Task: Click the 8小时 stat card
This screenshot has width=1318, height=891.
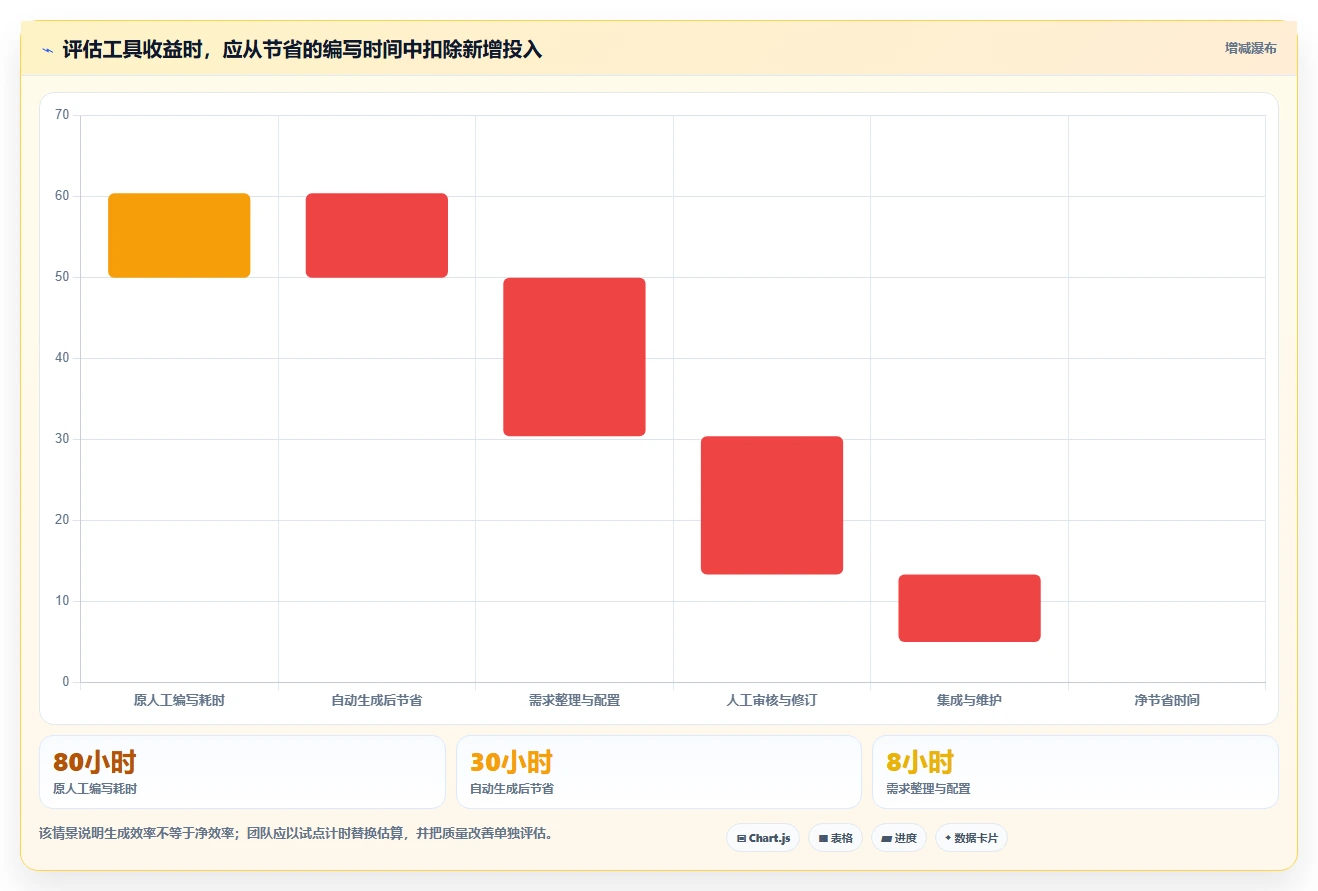Action: point(1075,772)
